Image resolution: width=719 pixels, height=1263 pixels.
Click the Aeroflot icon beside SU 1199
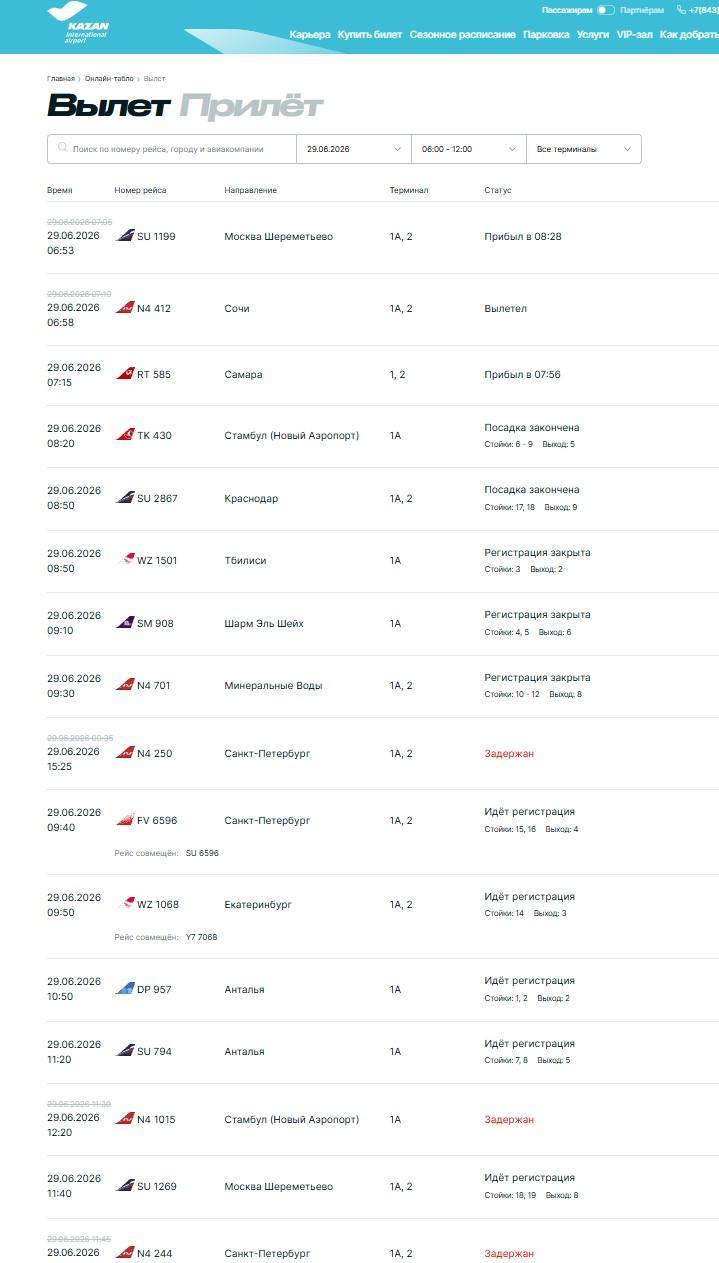click(125, 236)
